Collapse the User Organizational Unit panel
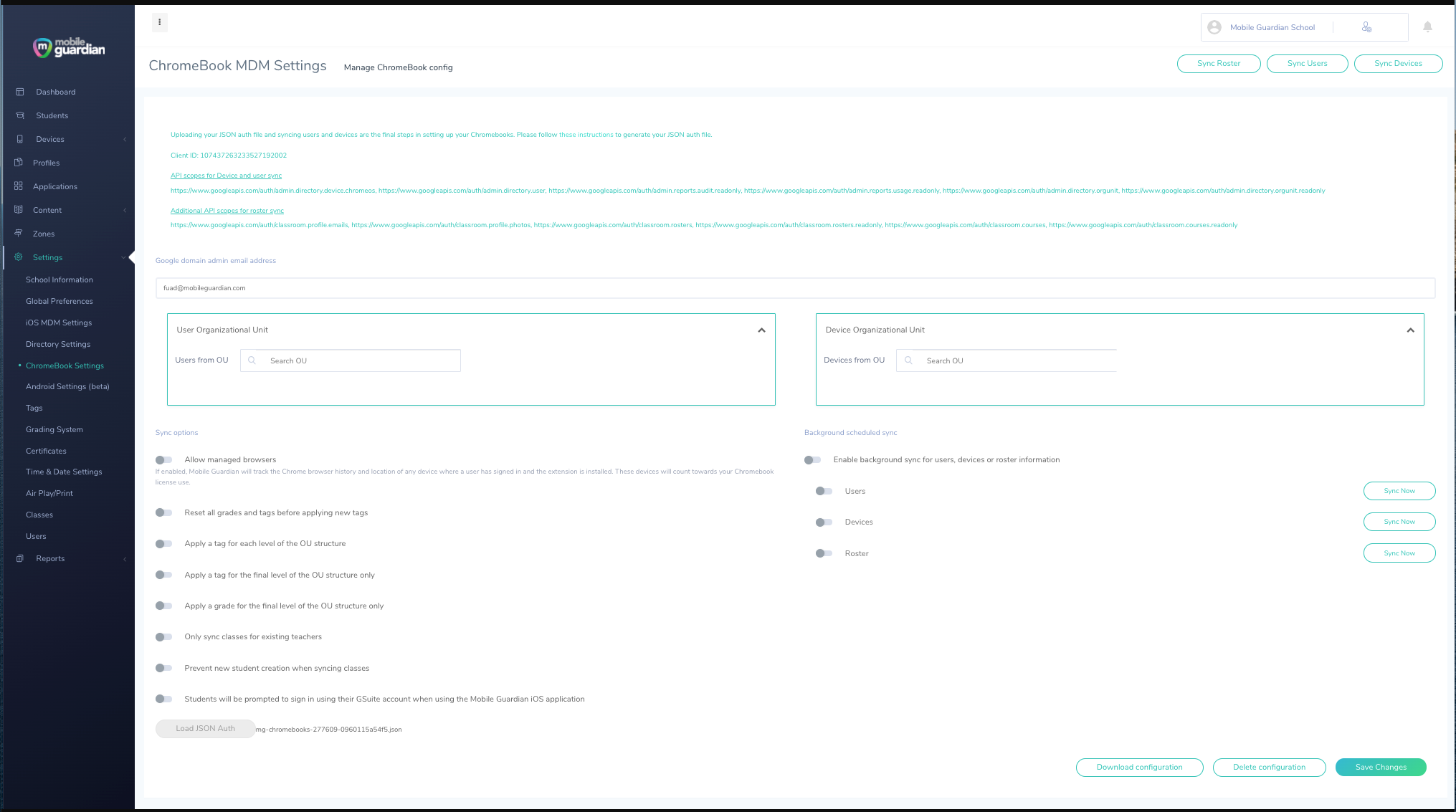Screen dimensions: 1456x812 761,330
